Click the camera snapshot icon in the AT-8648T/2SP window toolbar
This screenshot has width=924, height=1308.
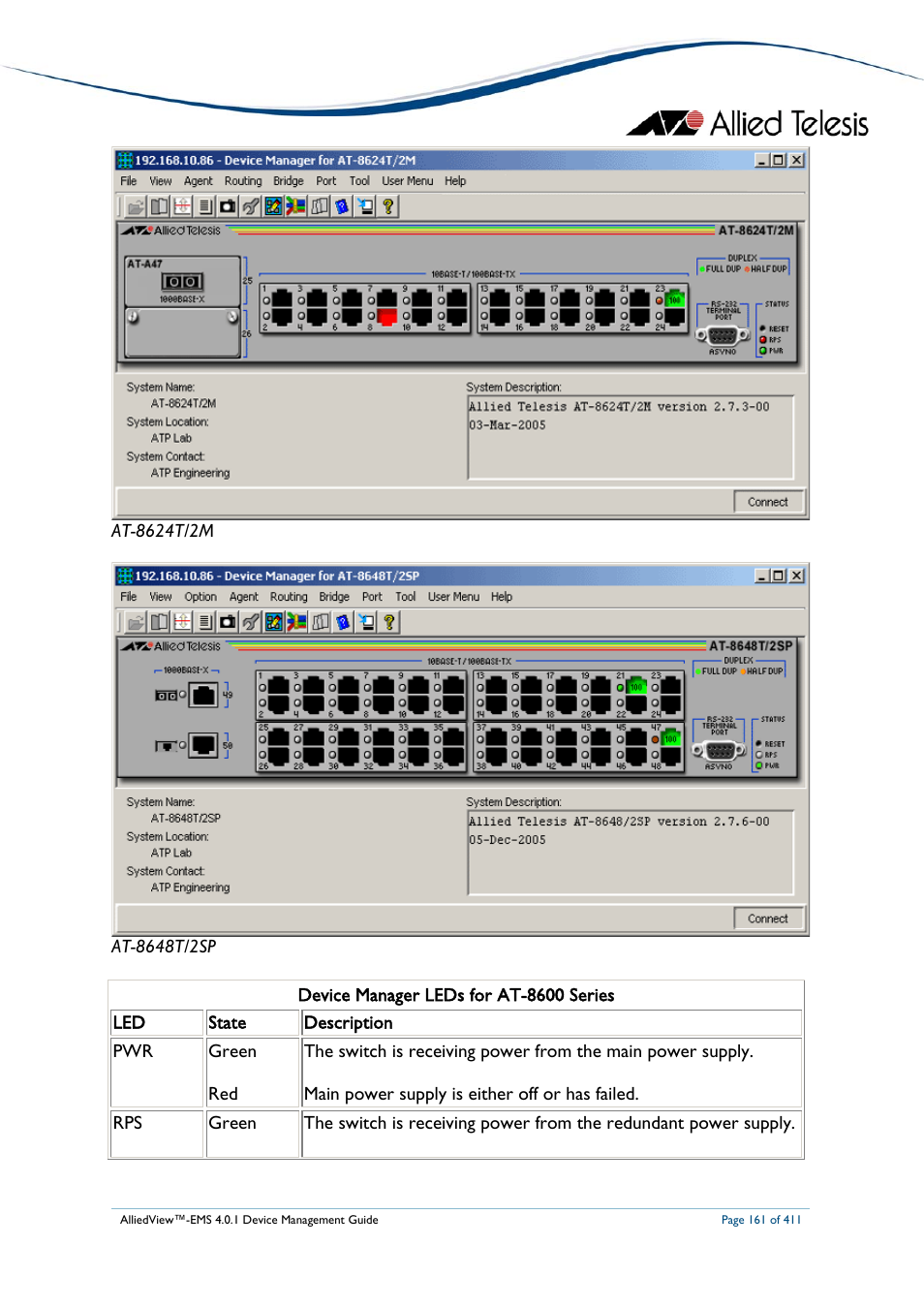point(228,622)
